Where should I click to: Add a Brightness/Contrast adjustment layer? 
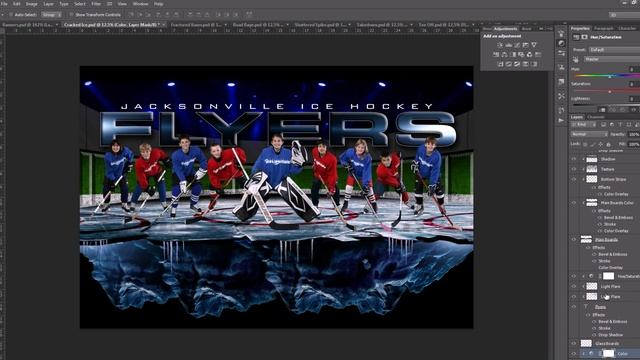click(x=500, y=45)
